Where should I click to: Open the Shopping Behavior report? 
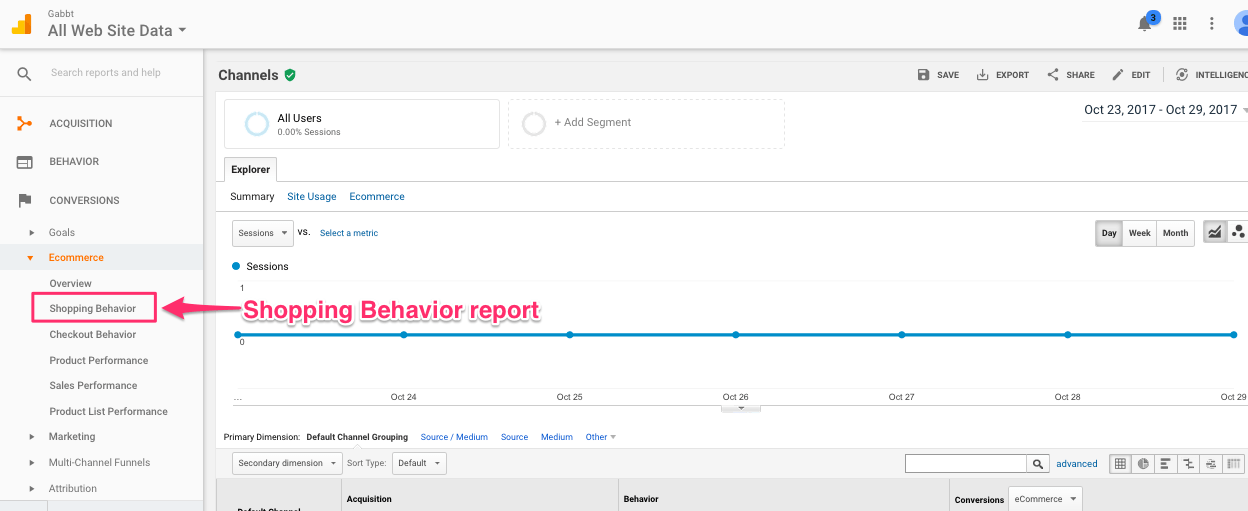point(93,309)
